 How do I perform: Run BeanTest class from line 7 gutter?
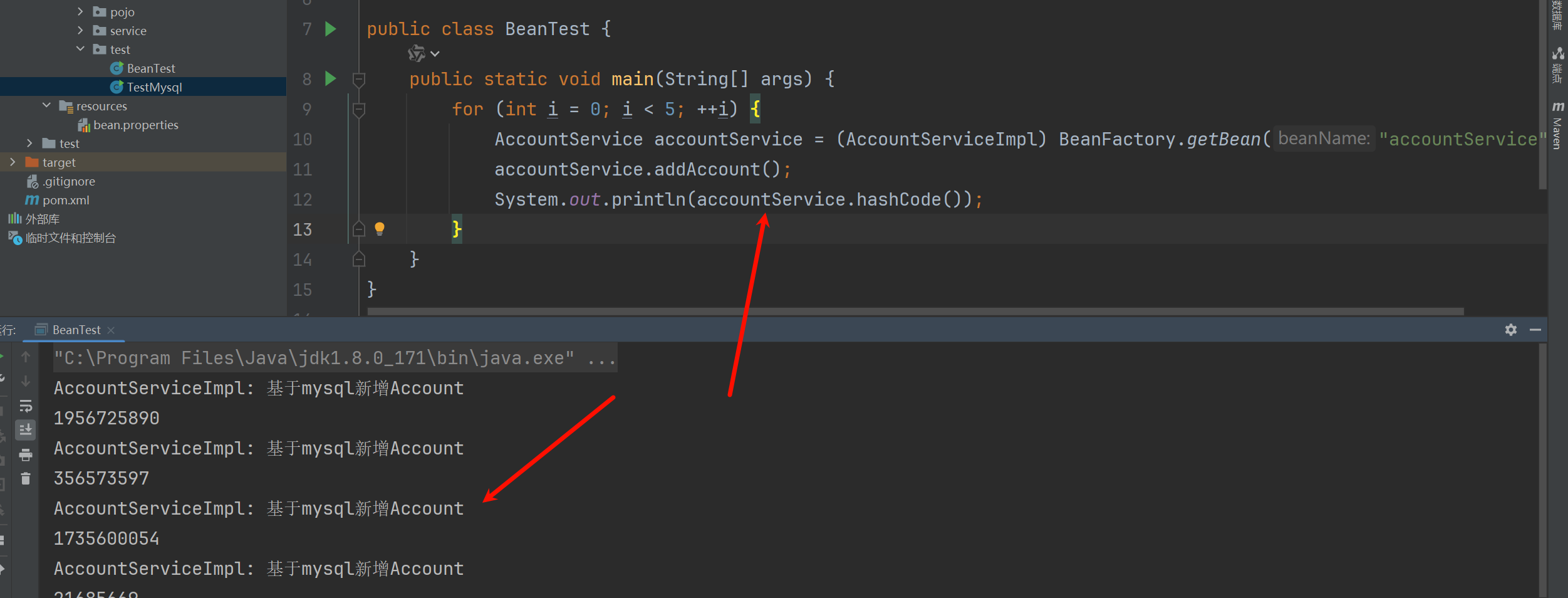(x=331, y=29)
